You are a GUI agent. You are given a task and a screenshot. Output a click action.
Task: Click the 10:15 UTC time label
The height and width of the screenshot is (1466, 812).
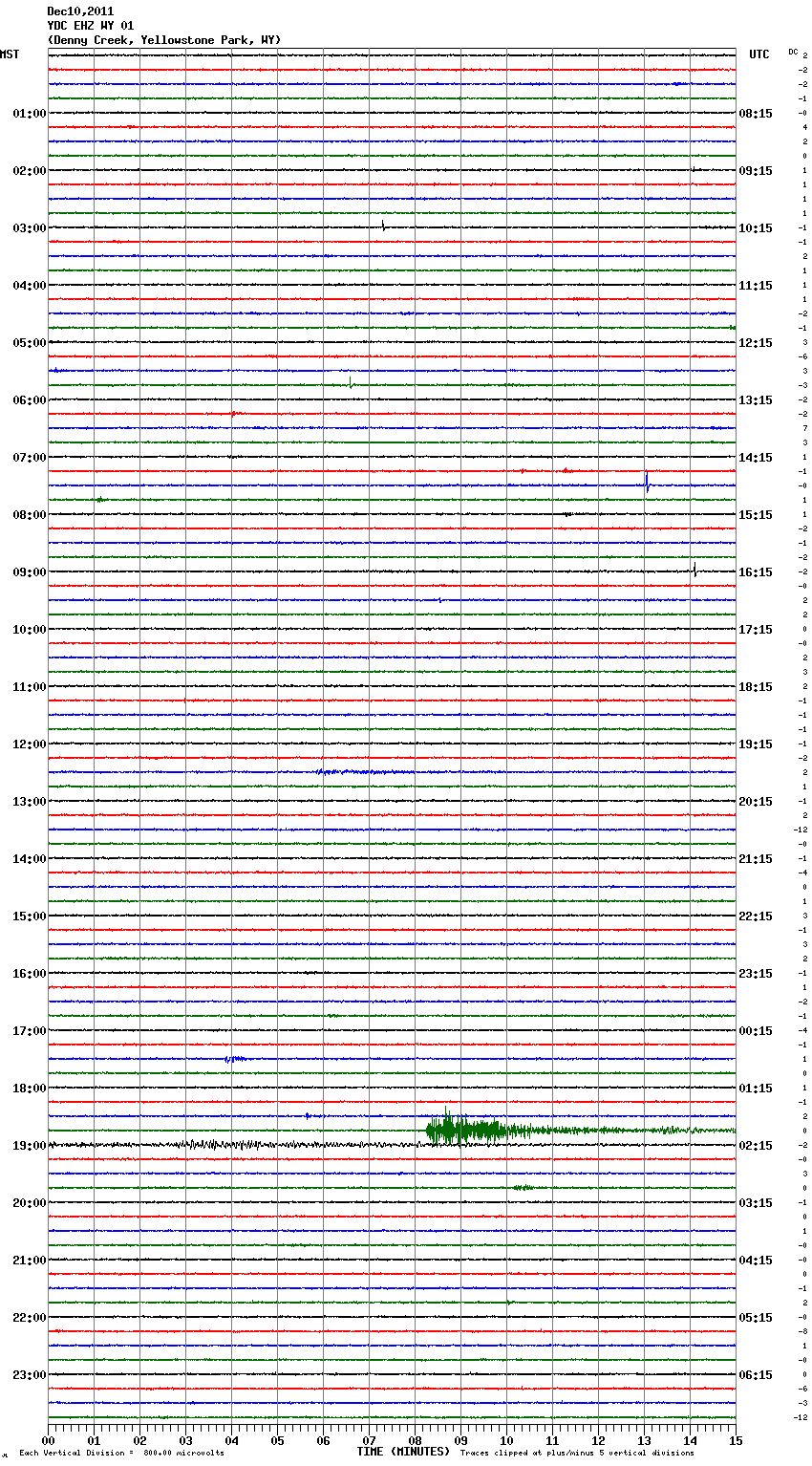756,228
